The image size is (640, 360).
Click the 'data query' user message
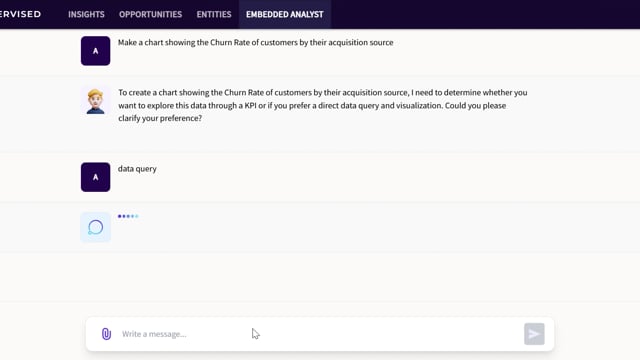coord(137,169)
